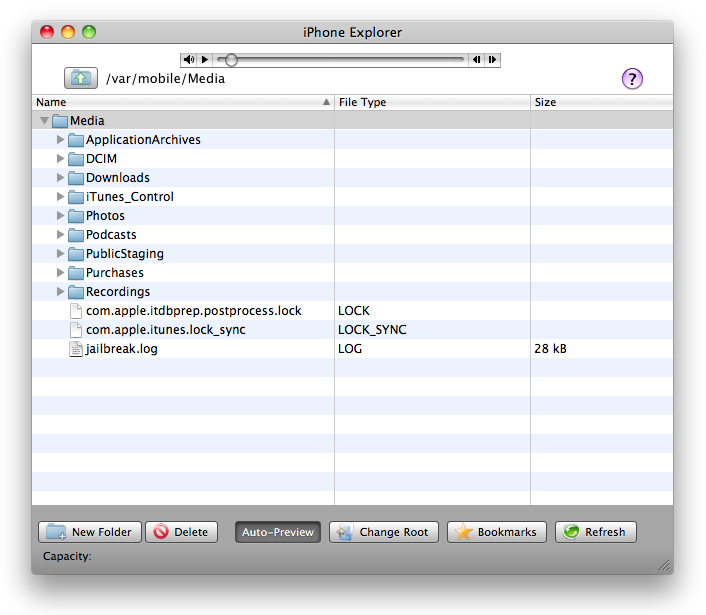This screenshot has height=615, width=706.
Task: Click the New Folder button
Action: (x=90, y=532)
